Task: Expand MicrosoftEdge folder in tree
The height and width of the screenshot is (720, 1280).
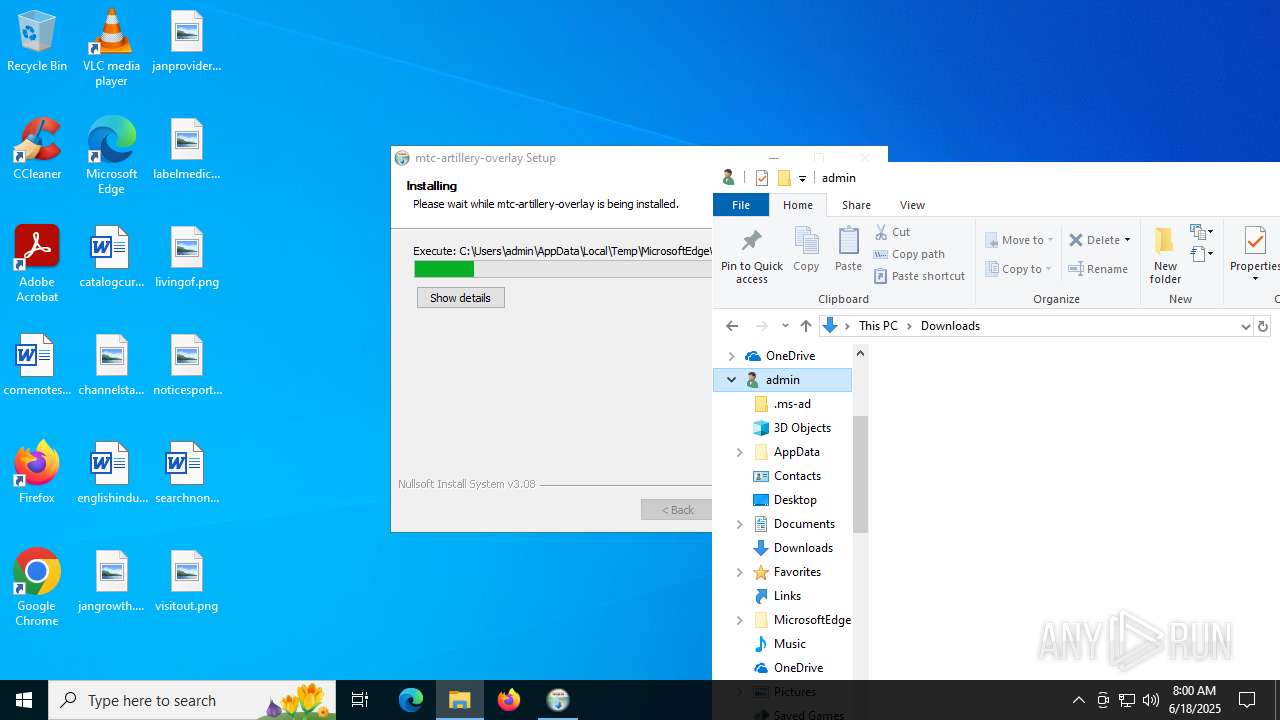Action: (x=740, y=620)
